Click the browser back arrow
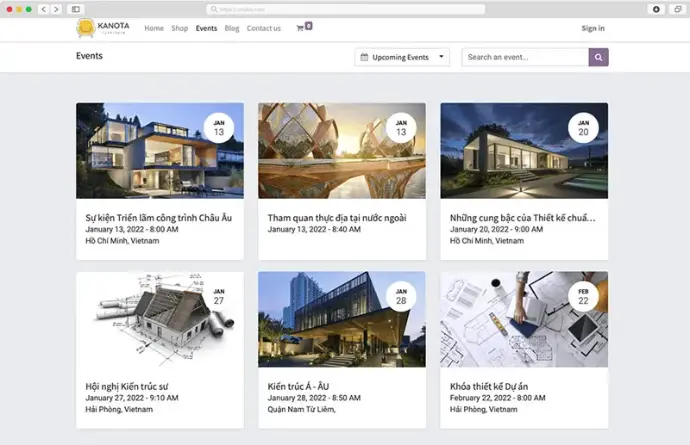Image resolution: width=690 pixels, height=445 pixels. (x=44, y=9)
